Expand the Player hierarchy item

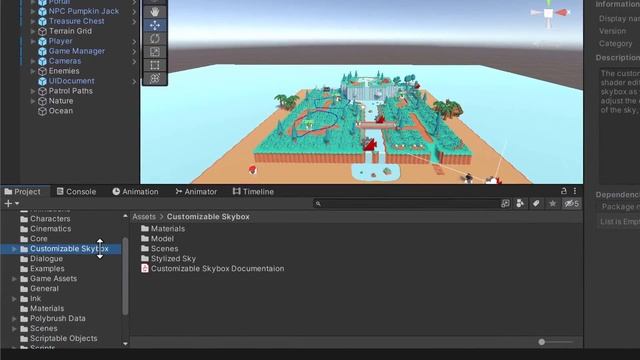pos(33,41)
